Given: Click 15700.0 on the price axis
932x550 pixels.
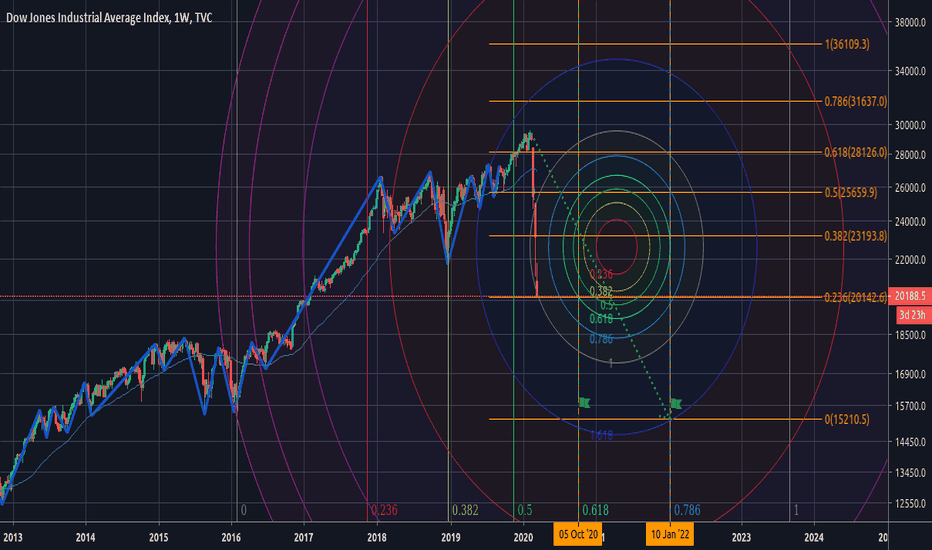Looking at the screenshot, I should 910,406.
